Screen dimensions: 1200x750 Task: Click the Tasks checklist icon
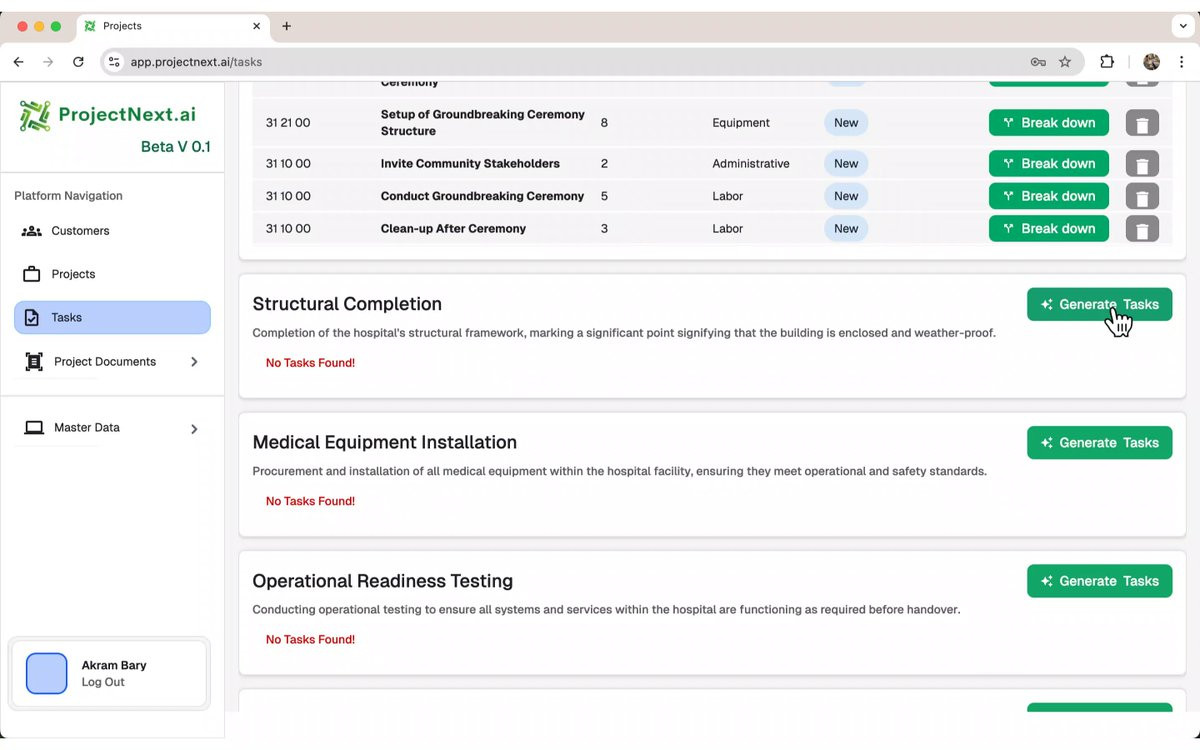[32, 318]
